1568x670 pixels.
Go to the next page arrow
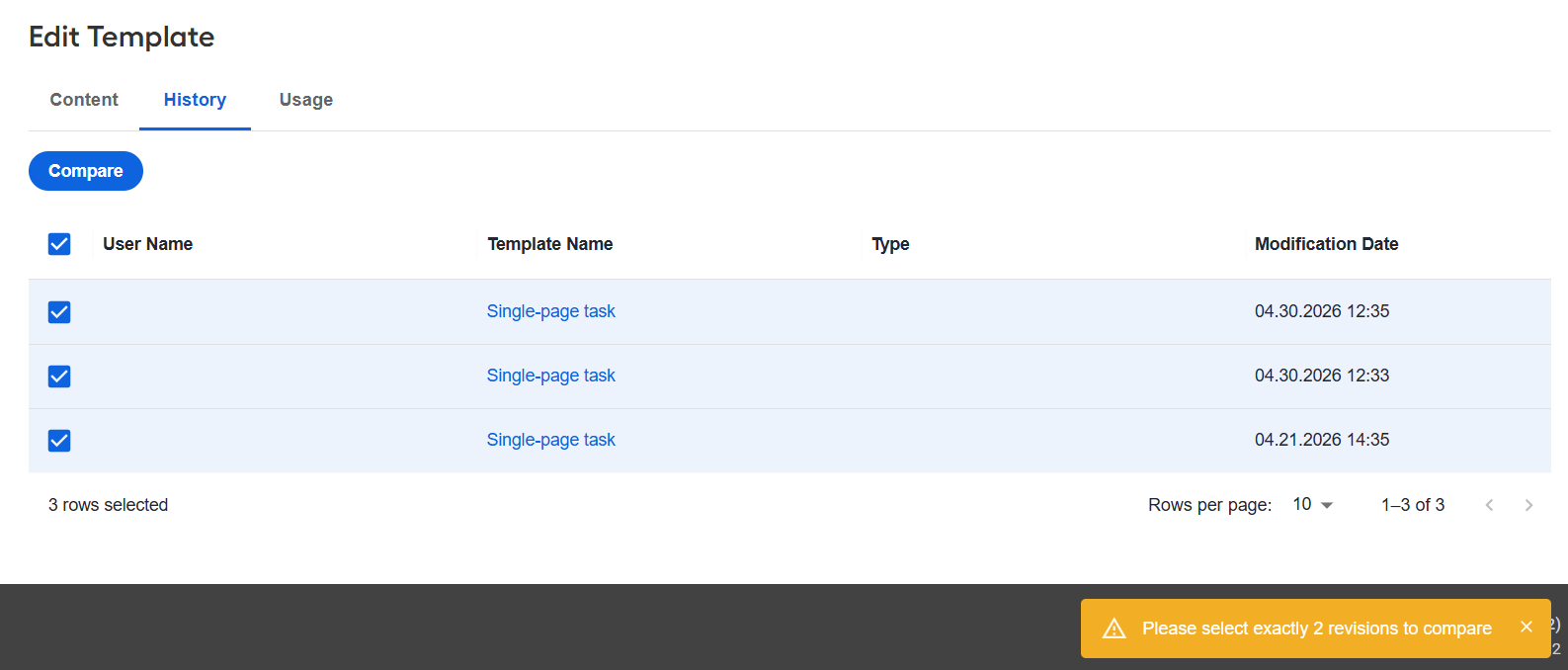(1528, 505)
